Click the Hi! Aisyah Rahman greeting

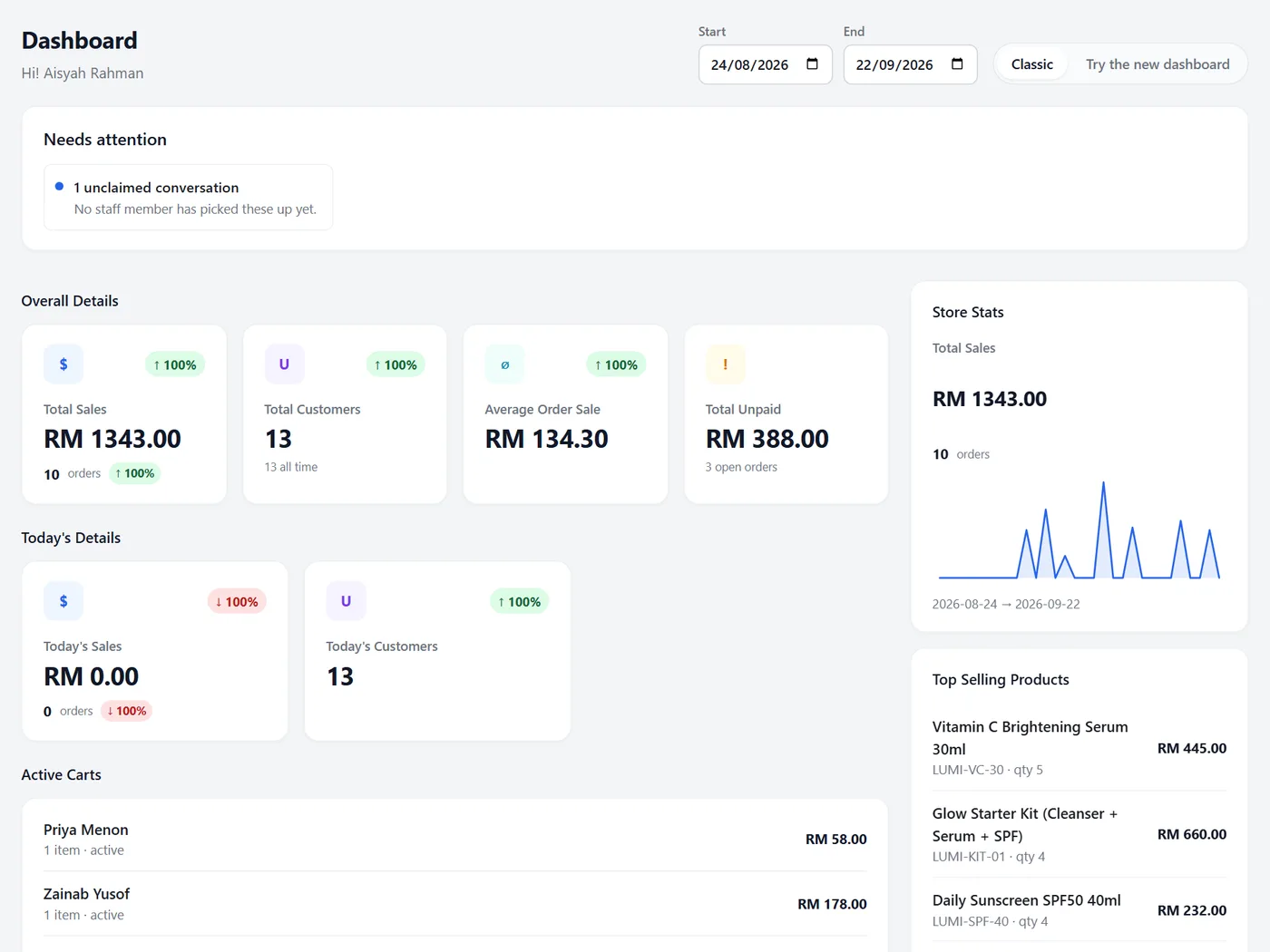tap(83, 73)
